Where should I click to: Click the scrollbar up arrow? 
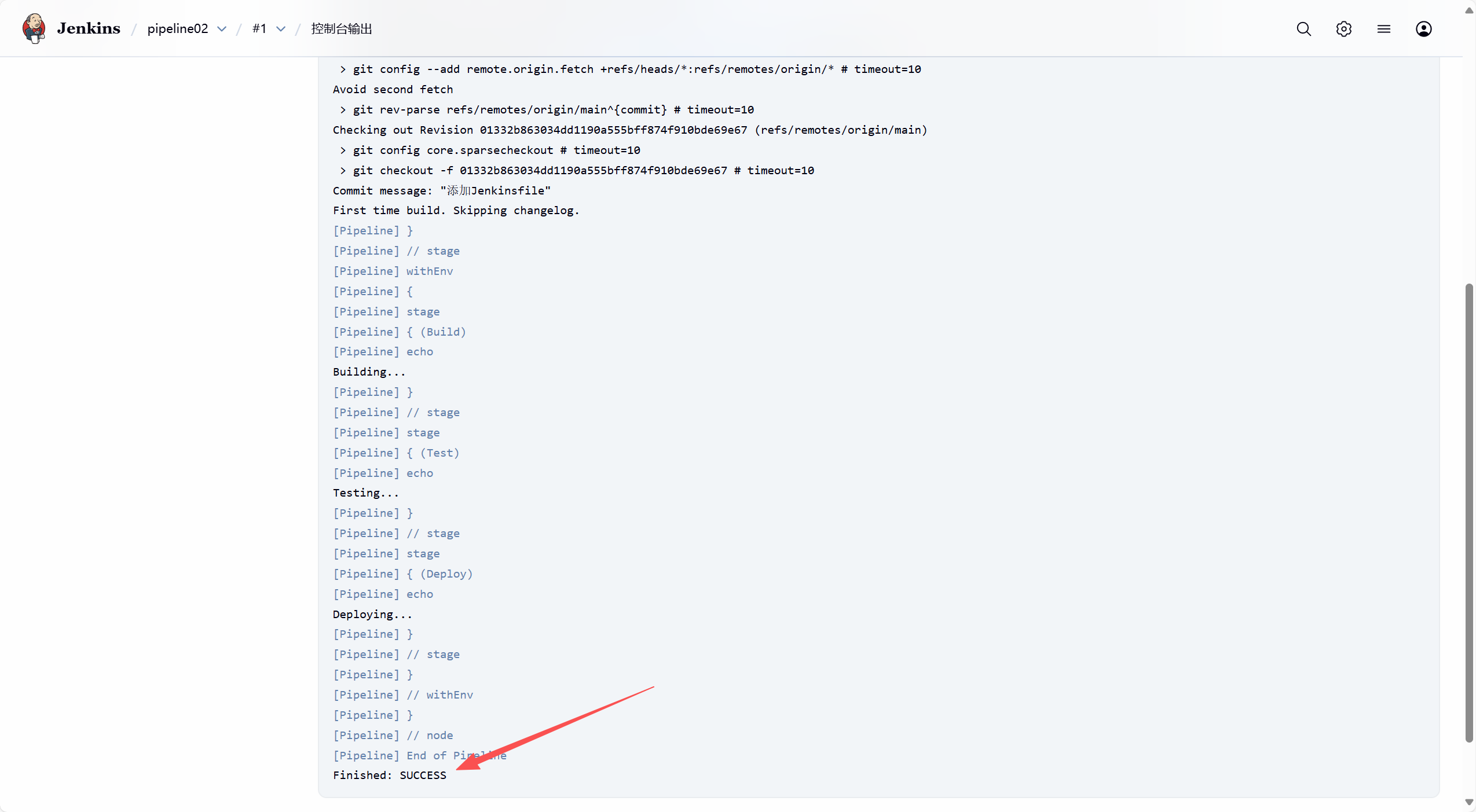coord(1468,10)
